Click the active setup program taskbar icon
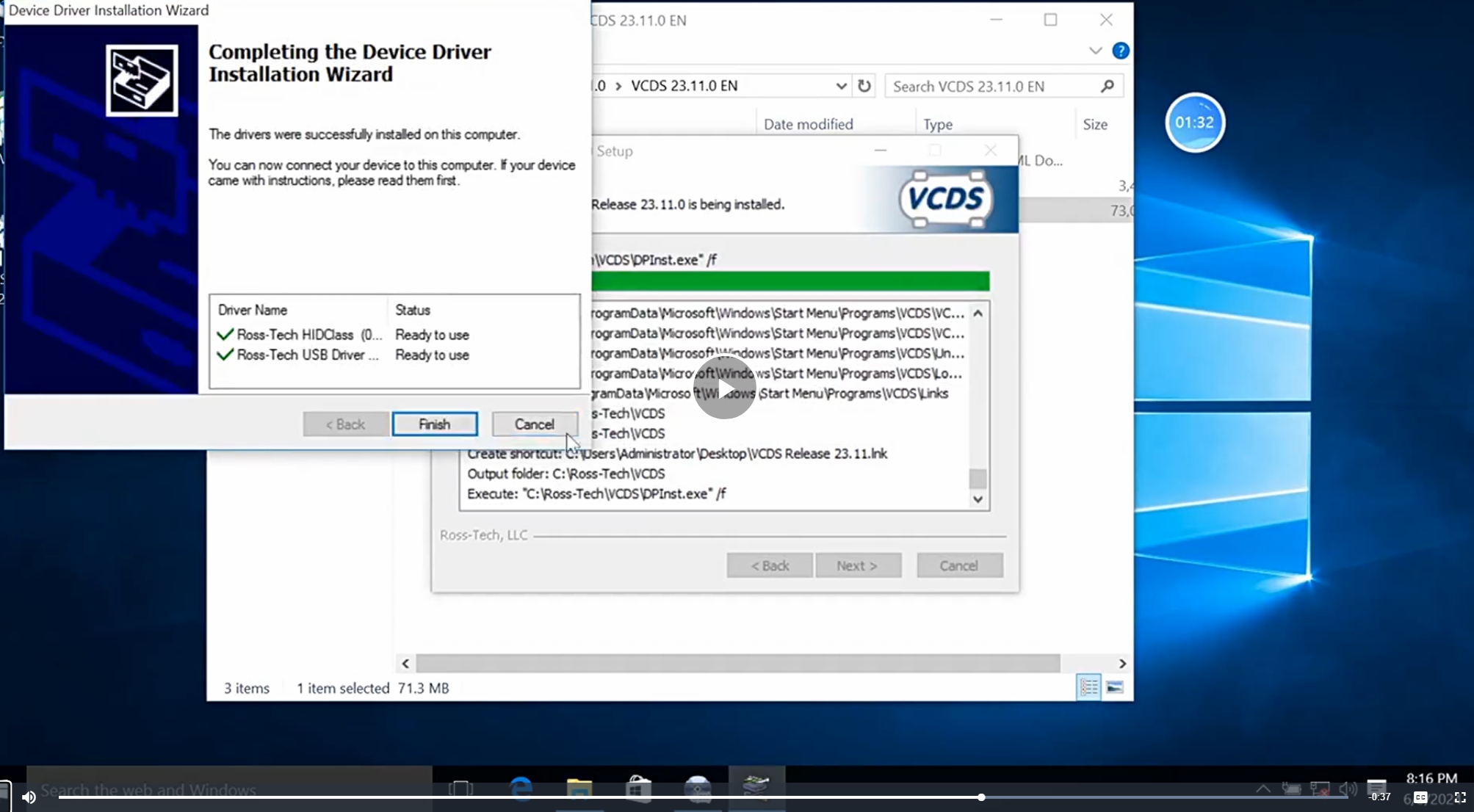This screenshot has width=1474, height=812. click(756, 787)
